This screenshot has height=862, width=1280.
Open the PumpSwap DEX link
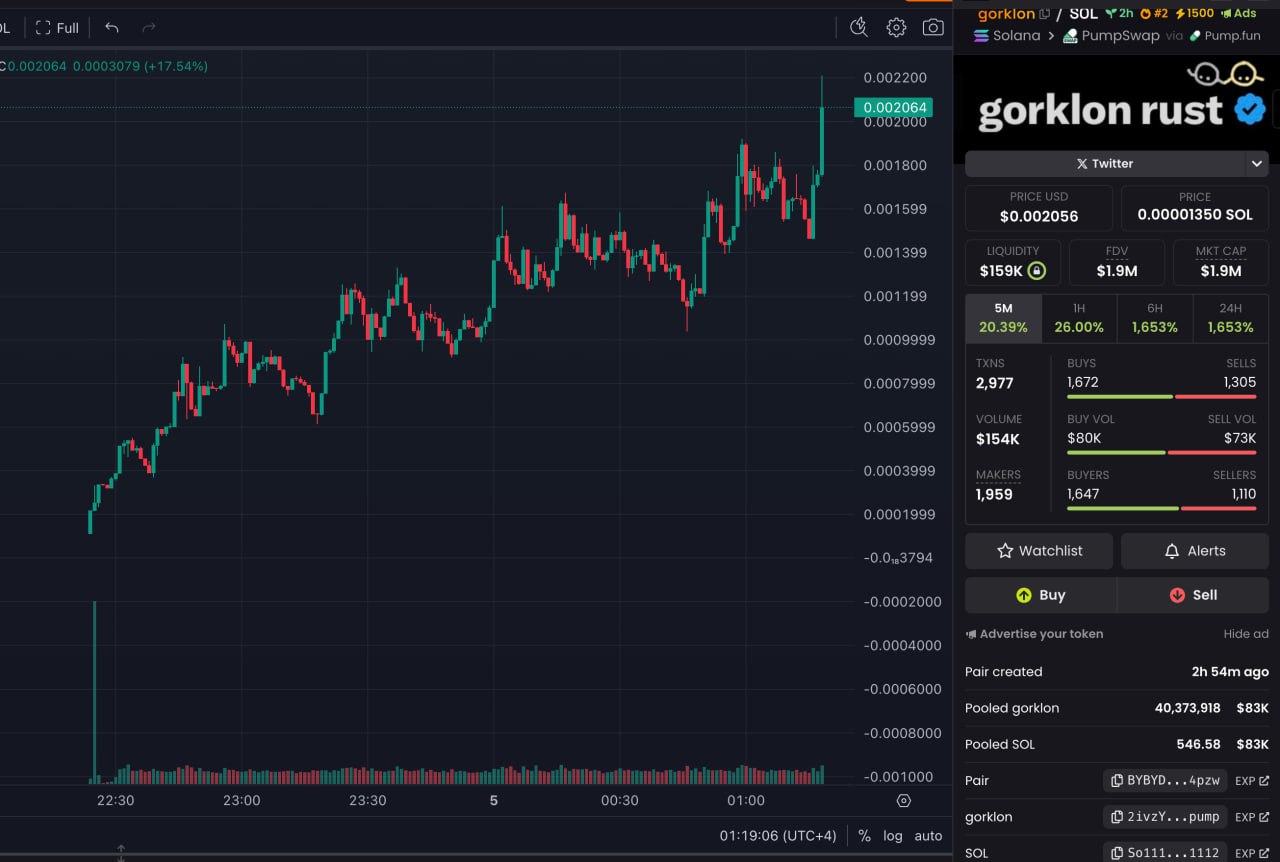coord(1111,36)
